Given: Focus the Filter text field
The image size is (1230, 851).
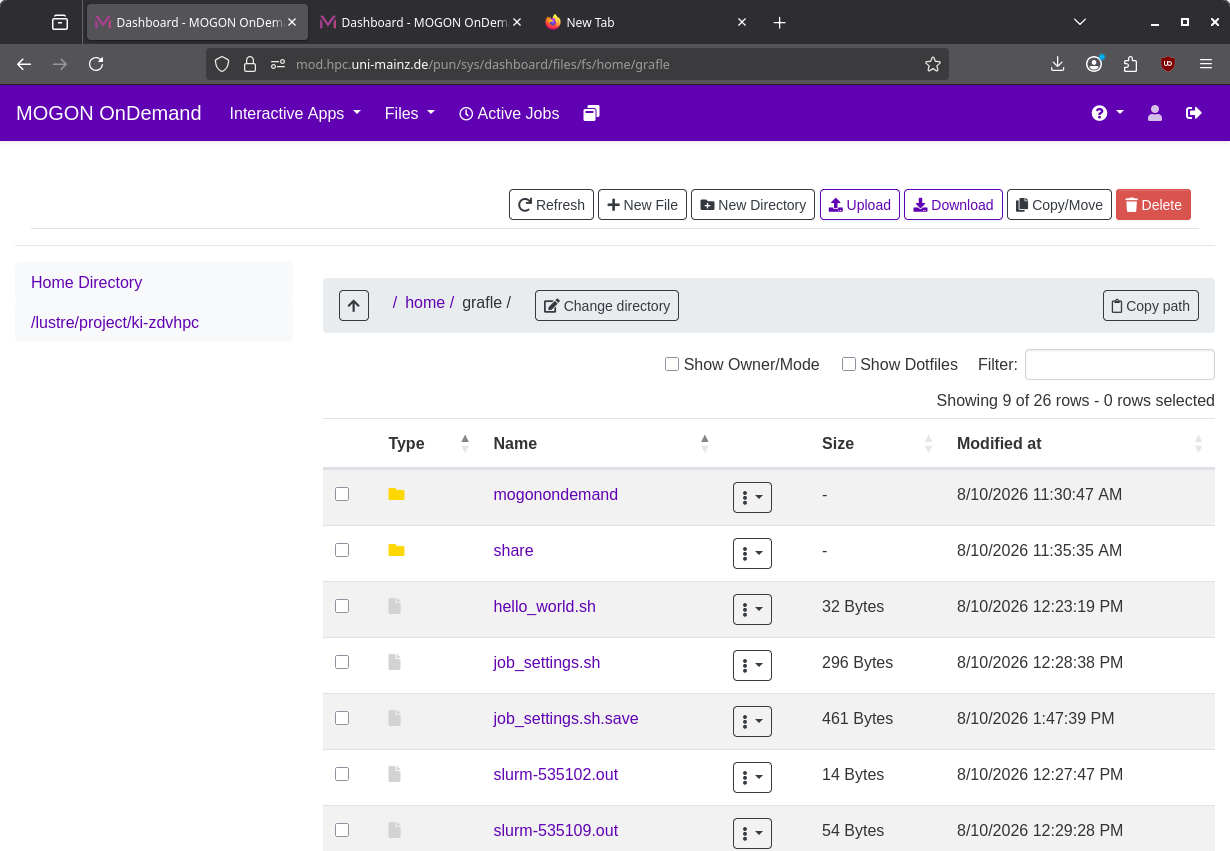Looking at the screenshot, I should 1120,364.
